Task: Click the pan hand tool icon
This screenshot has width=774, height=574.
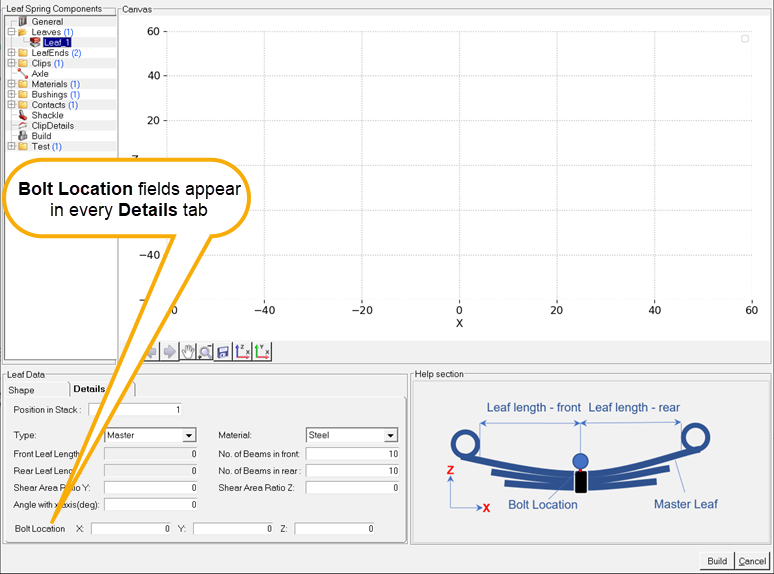Action: coord(187,352)
